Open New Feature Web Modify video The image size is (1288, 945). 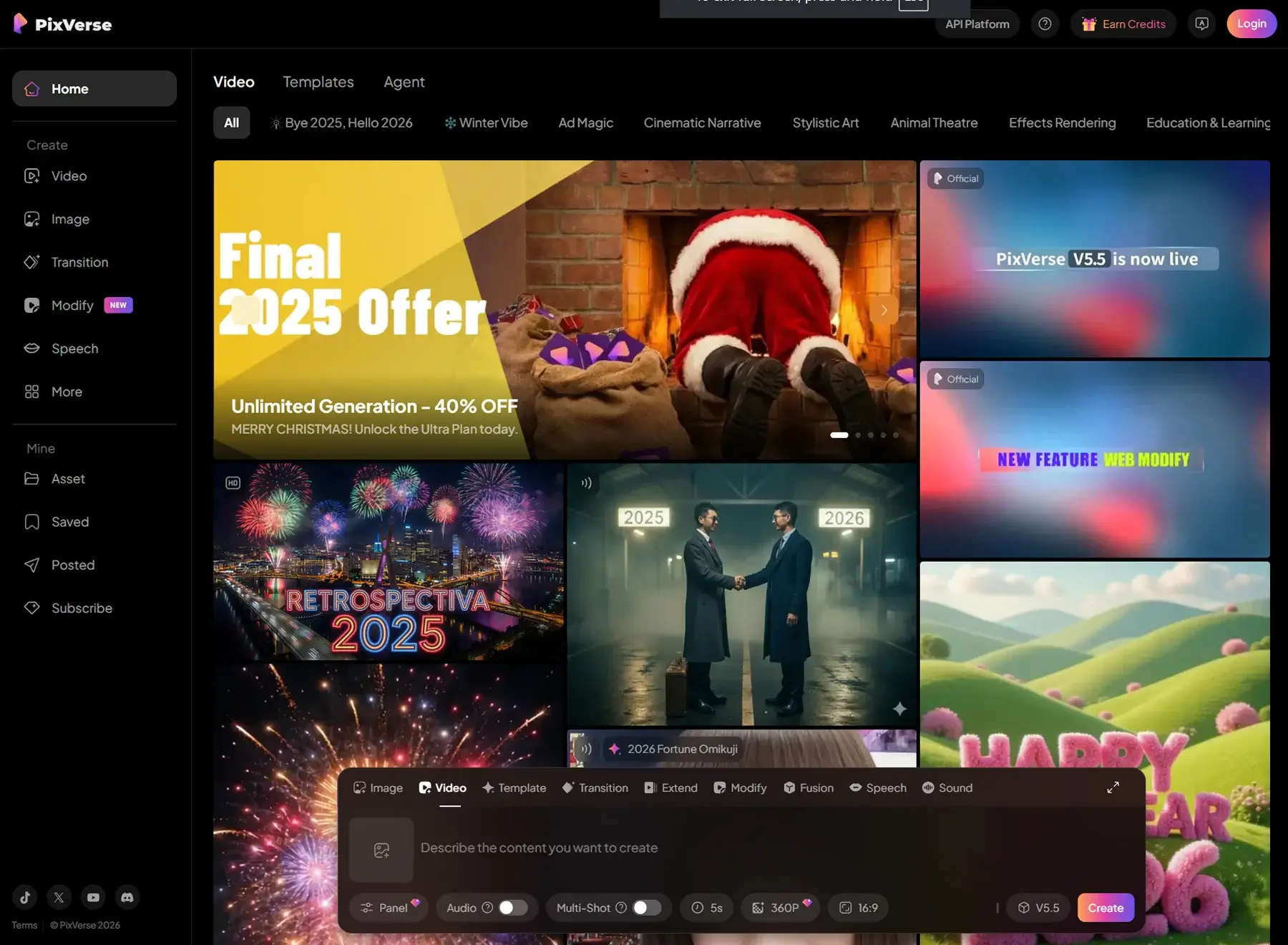pos(1095,459)
